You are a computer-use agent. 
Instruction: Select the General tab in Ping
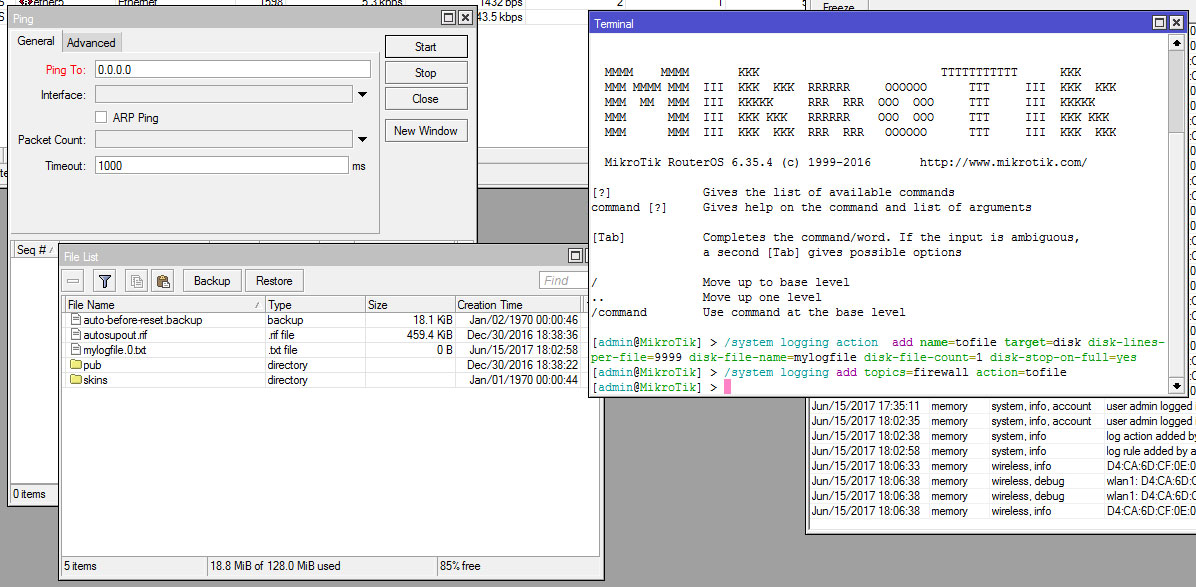[36, 41]
